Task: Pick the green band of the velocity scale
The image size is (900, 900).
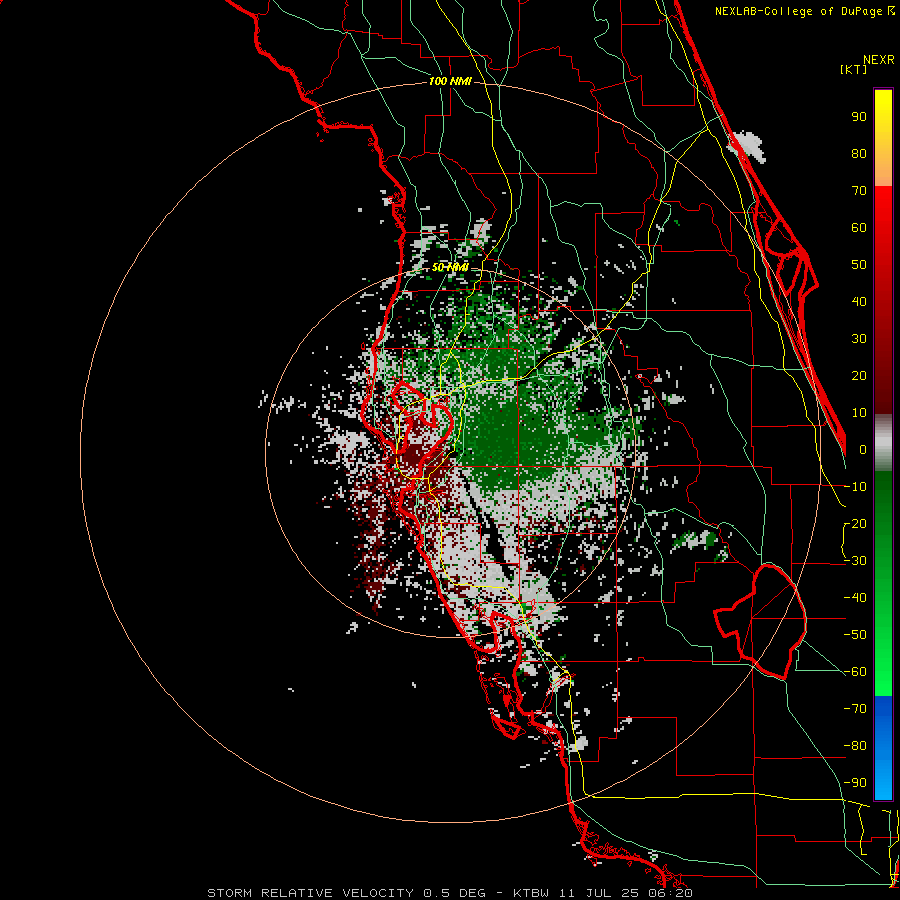Action: [883, 583]
